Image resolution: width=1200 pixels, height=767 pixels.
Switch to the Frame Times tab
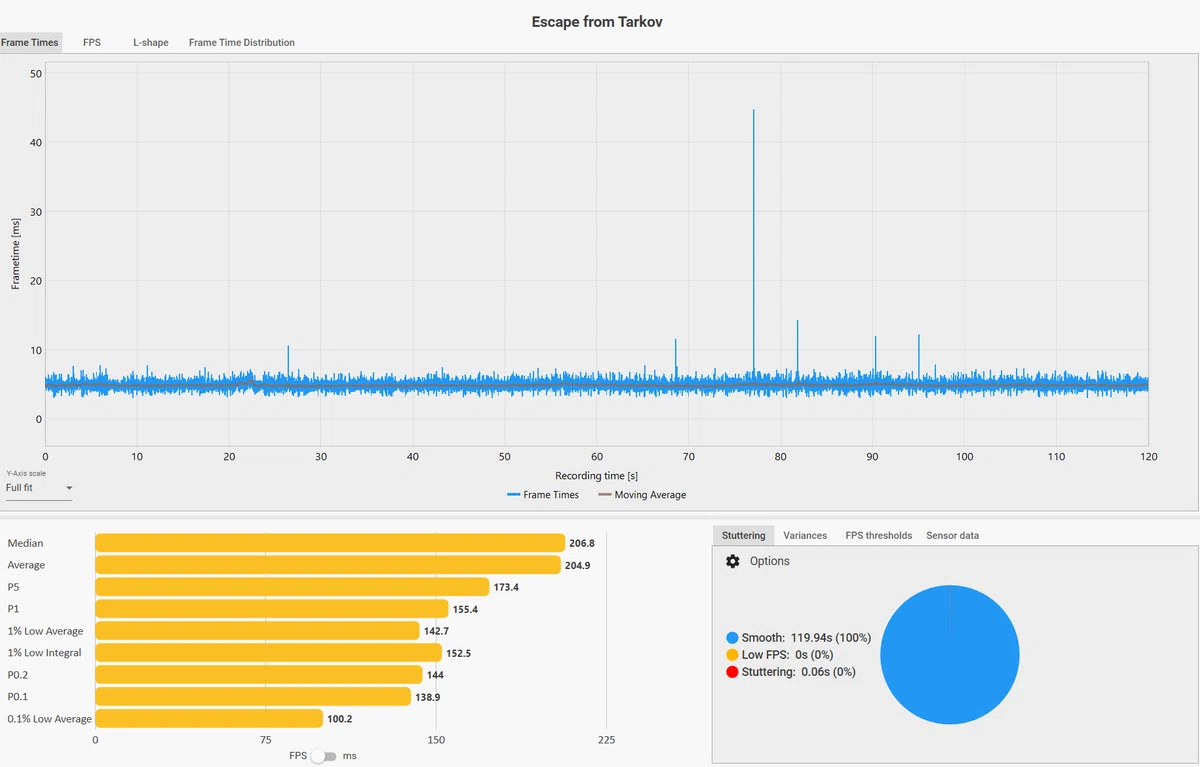point(30,43)
